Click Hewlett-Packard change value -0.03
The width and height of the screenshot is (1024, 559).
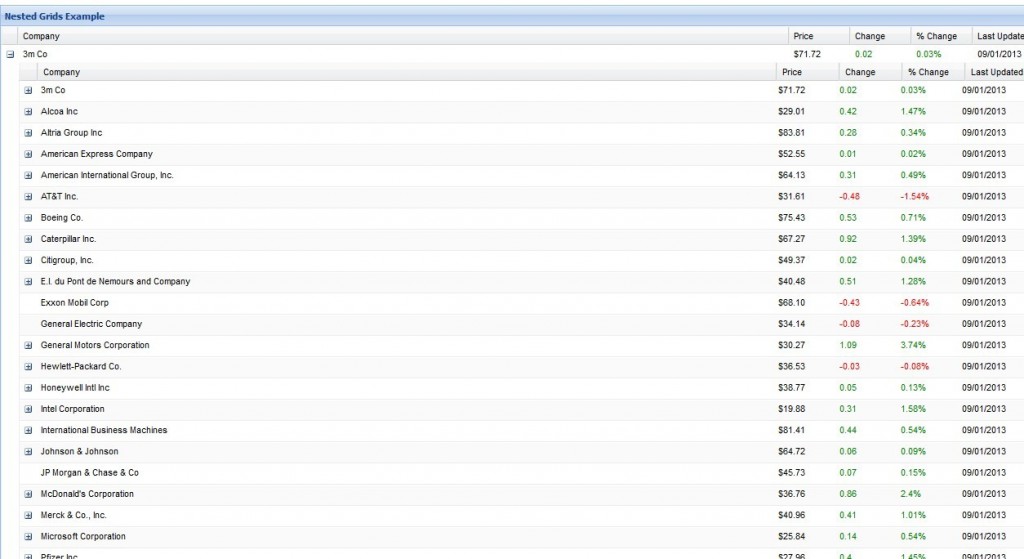click(850, 366)
